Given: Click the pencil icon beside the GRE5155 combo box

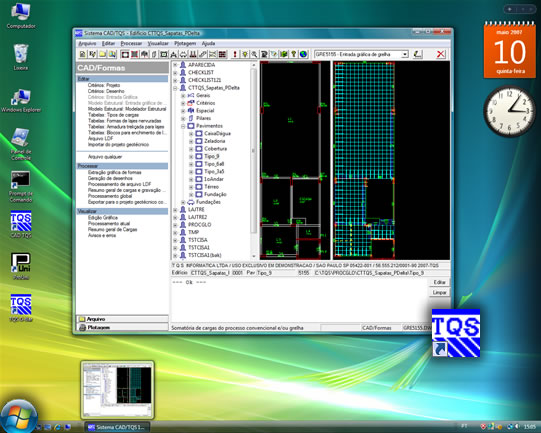Looking at the screenshot, I should click(x=417, y=54).
